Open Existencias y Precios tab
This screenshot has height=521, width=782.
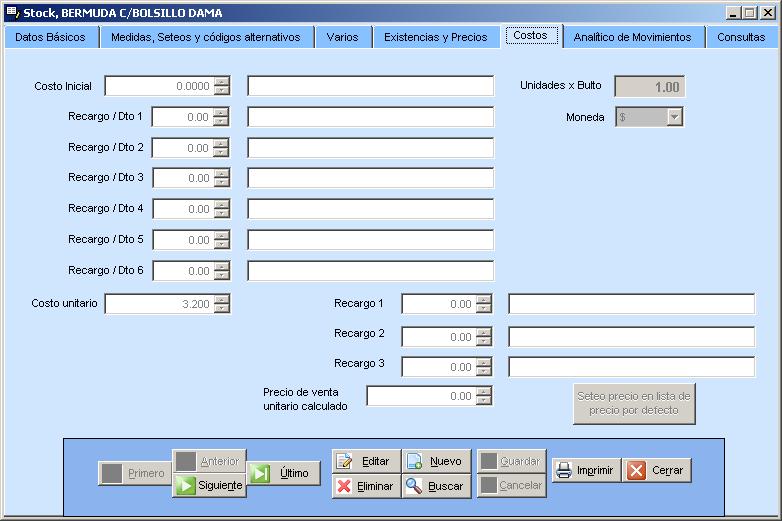coord(435,37)
